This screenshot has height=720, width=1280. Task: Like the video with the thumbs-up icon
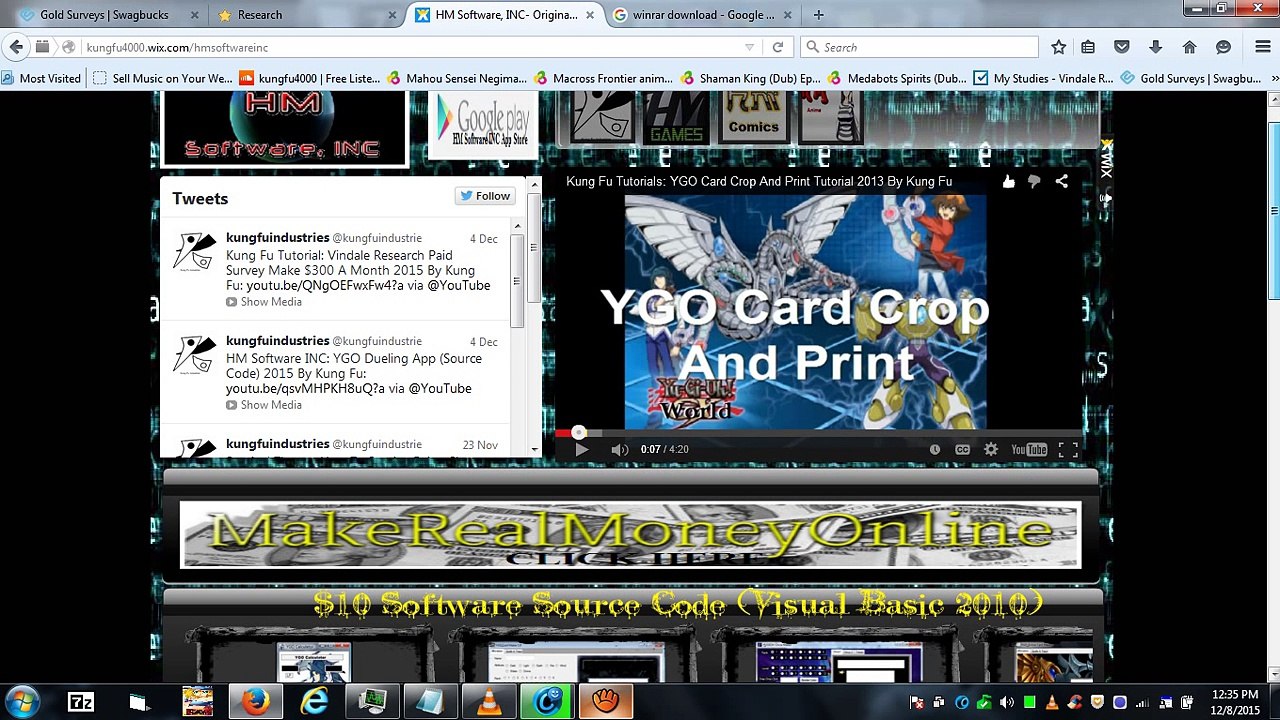(x=1008, y=181)
